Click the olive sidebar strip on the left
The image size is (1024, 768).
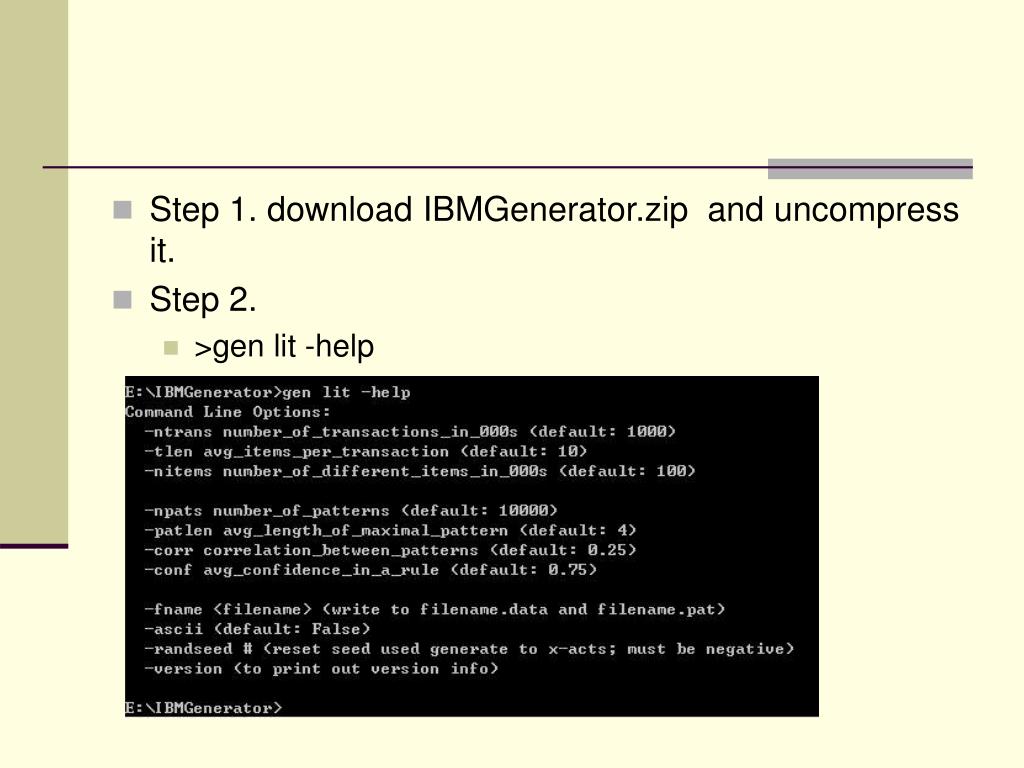click(34, 271)
